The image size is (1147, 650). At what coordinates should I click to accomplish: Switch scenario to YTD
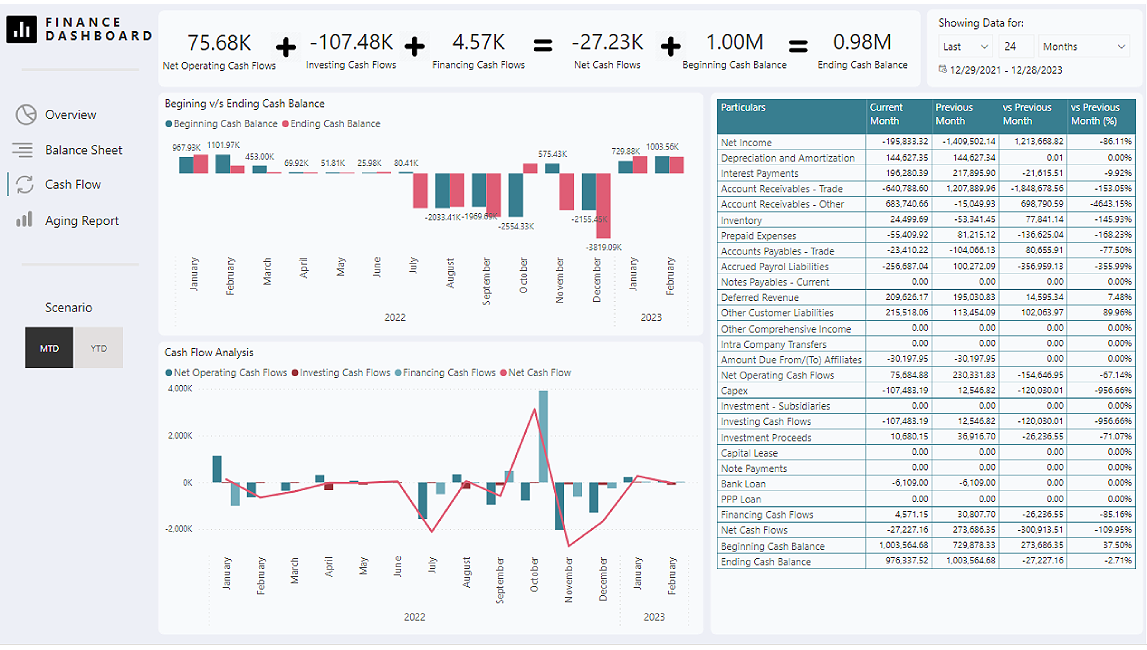tap(99, 348)
